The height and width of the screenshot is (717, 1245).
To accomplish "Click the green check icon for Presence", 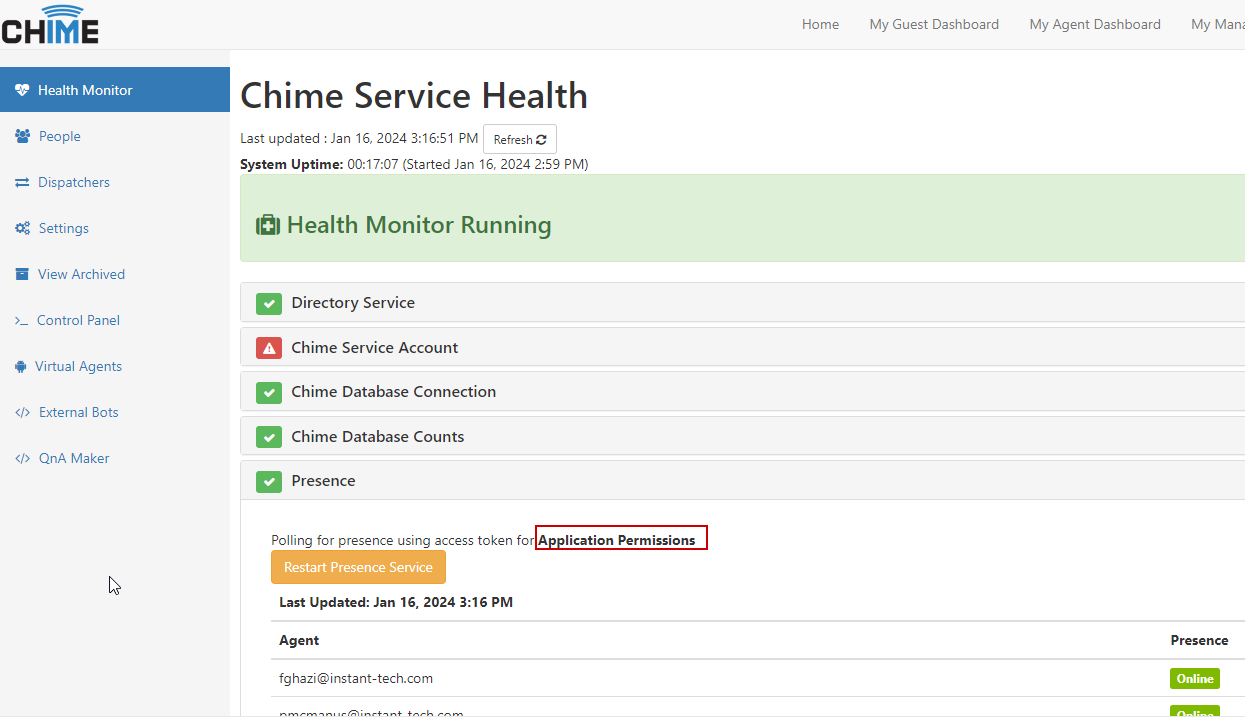I will pos(269,481).
